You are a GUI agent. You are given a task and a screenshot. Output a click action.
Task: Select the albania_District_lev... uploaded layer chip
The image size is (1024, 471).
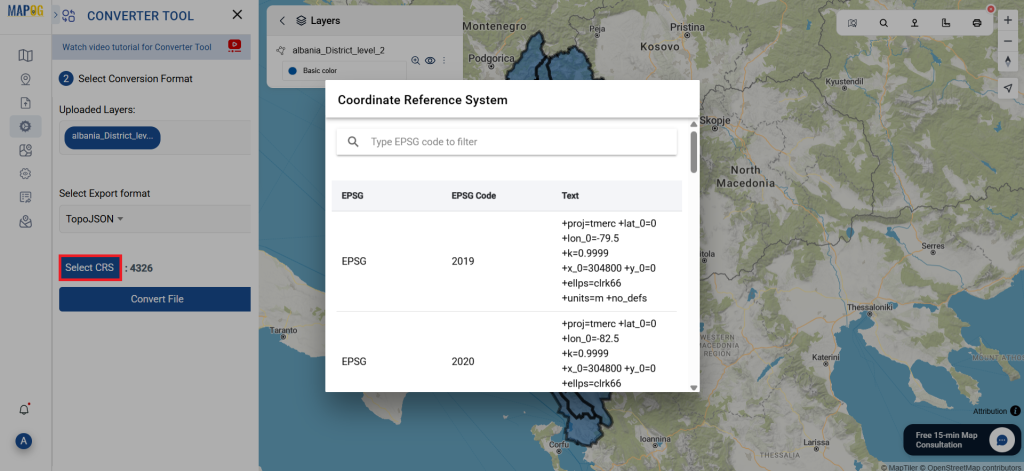pos(112,137)
